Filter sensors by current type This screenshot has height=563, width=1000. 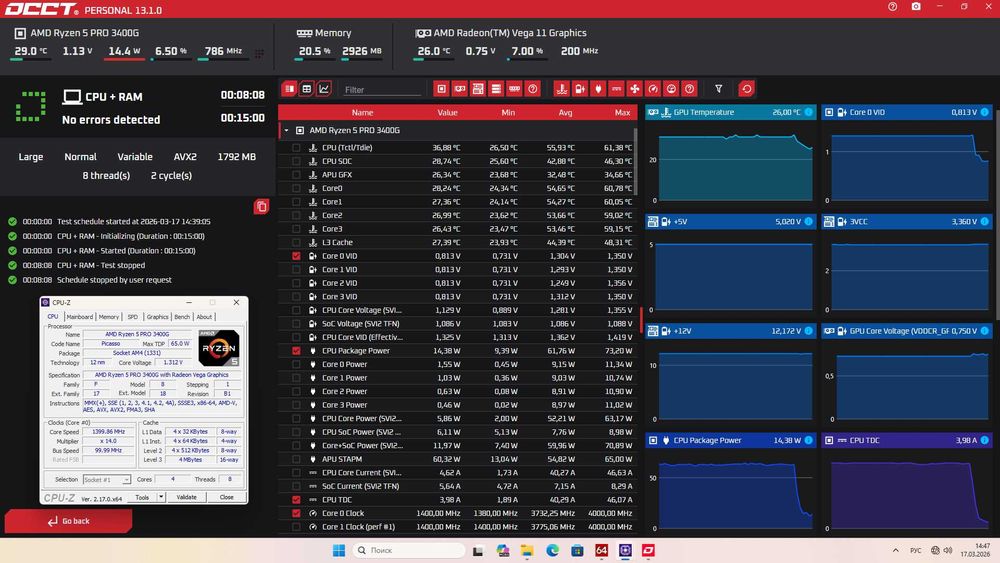coord(616,89)
